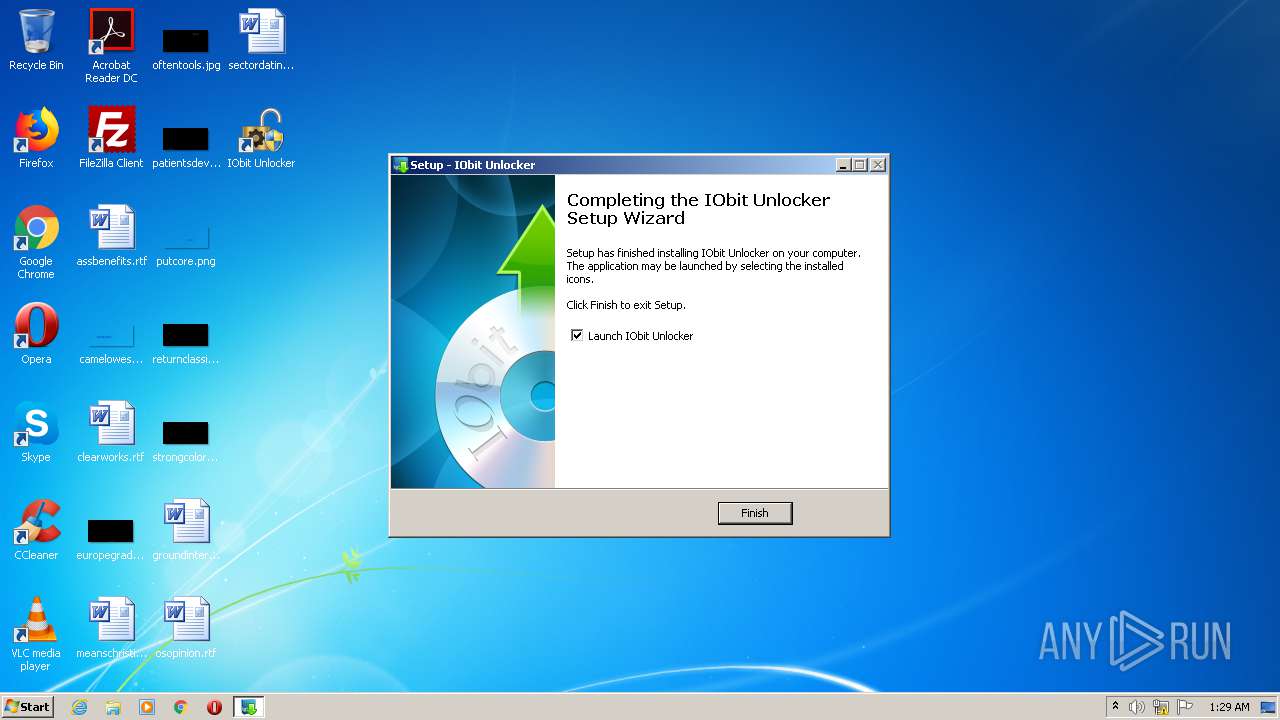Open the volume speaker tray icon
Image resolution: width=1280 pixels, height=720 pixels.
pyautogui.click(x=1137, y=707)
